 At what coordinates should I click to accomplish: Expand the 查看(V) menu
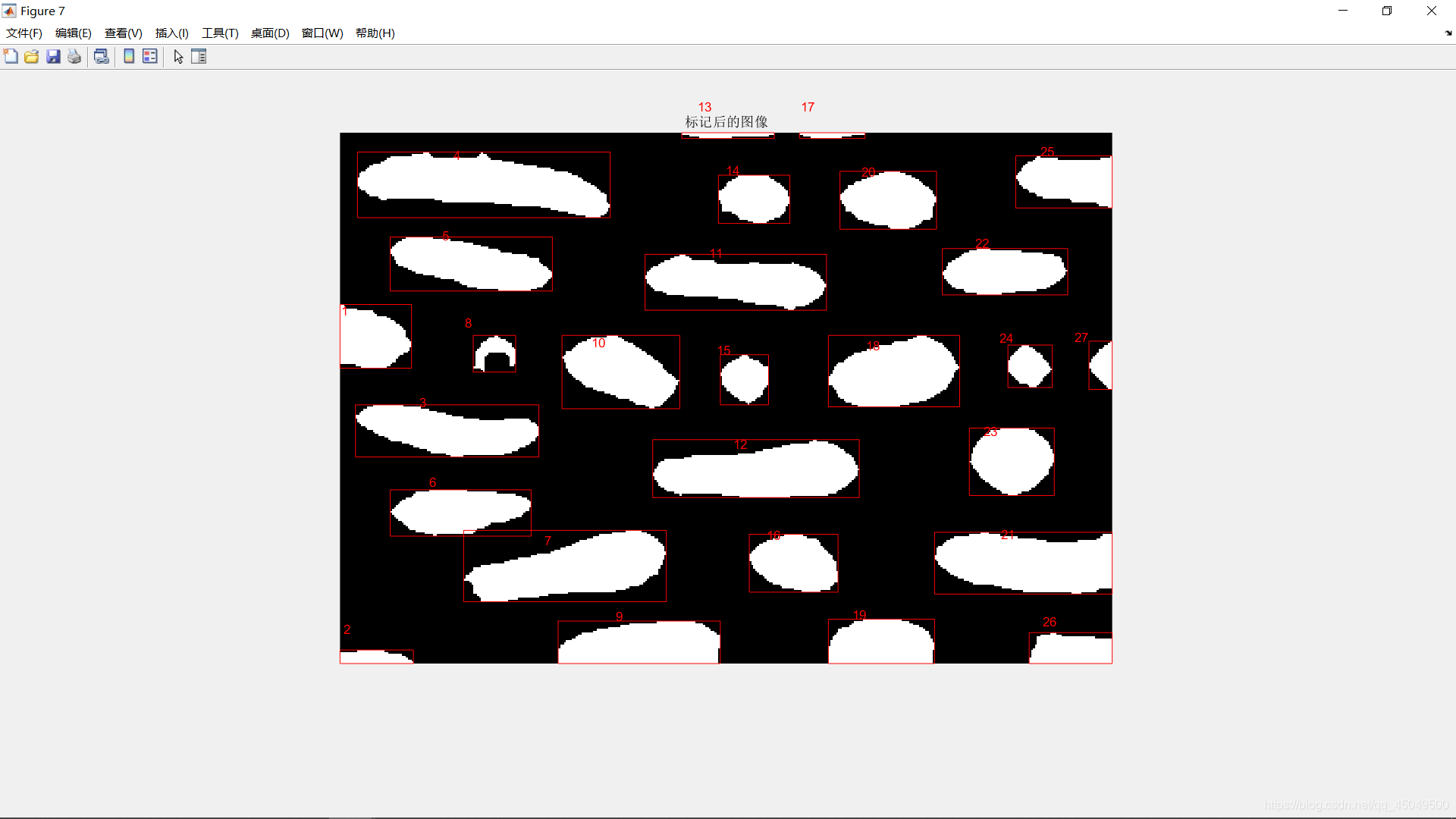(x=123, y=33)
